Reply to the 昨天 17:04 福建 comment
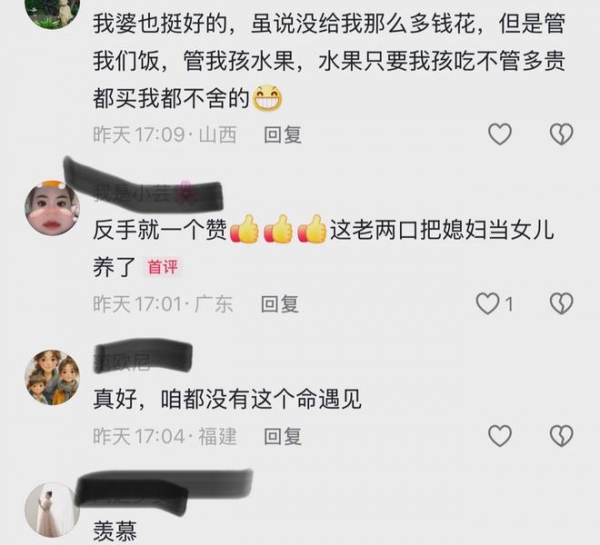The width and height of the screenshot is (600, 545). pos(283,436)
